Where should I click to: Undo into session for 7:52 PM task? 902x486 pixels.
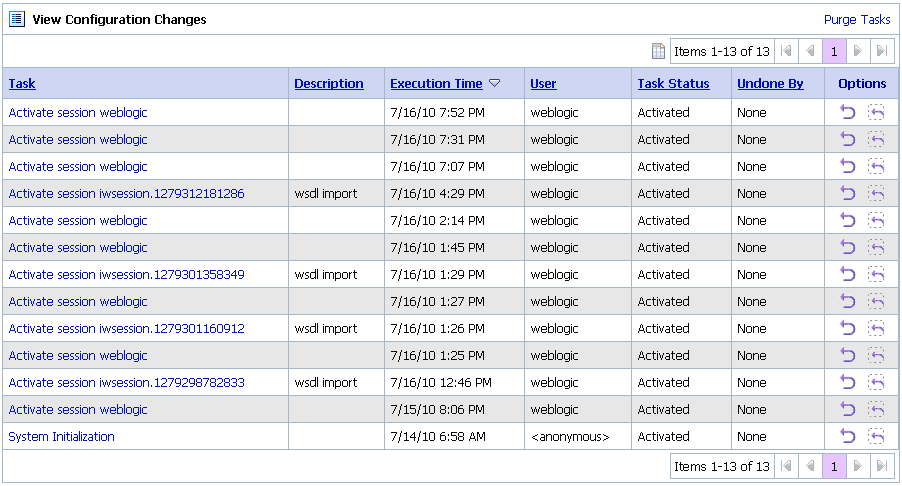point(876,112)
